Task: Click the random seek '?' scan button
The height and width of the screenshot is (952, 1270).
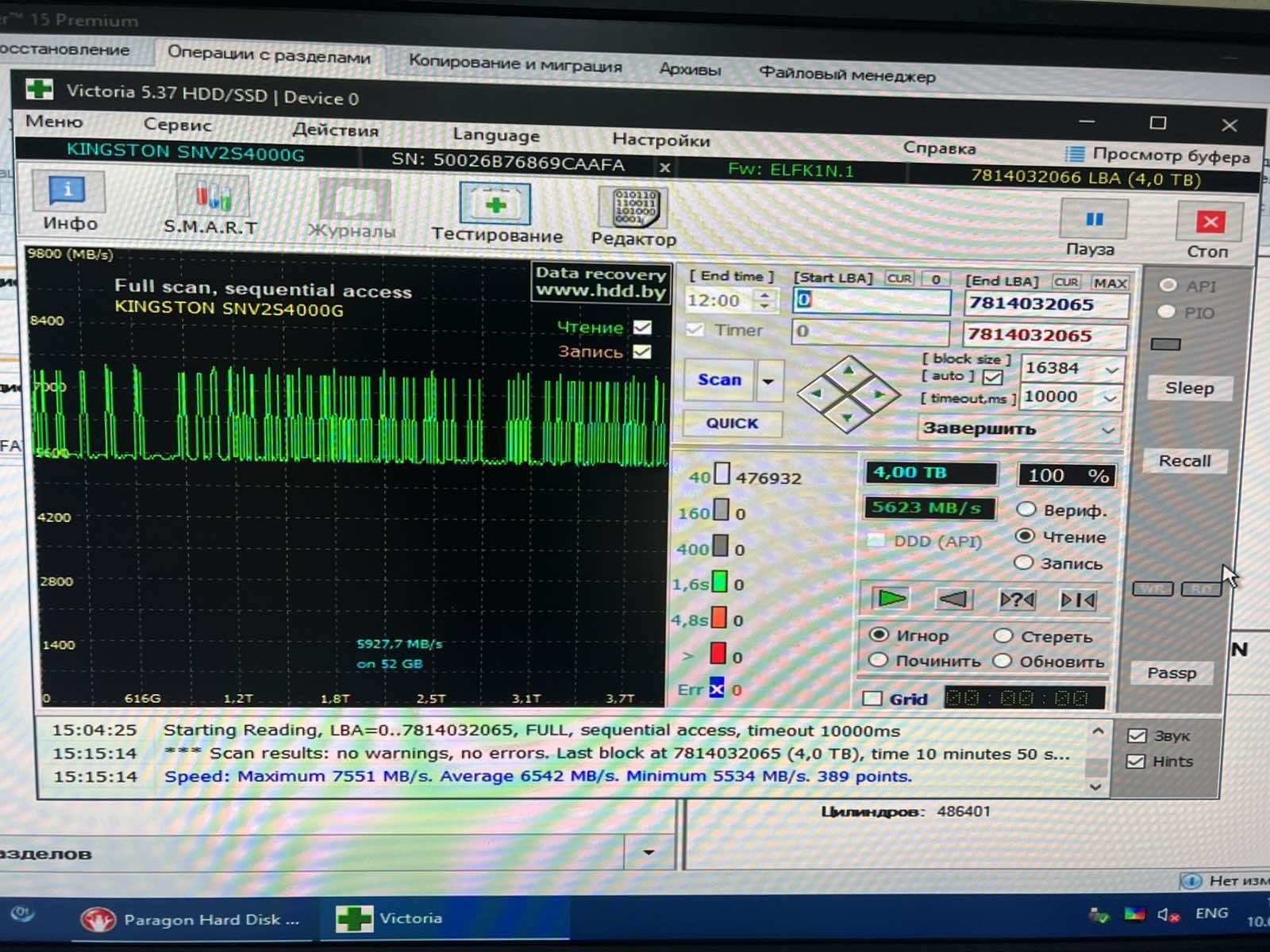Action: coord(1015,599)
